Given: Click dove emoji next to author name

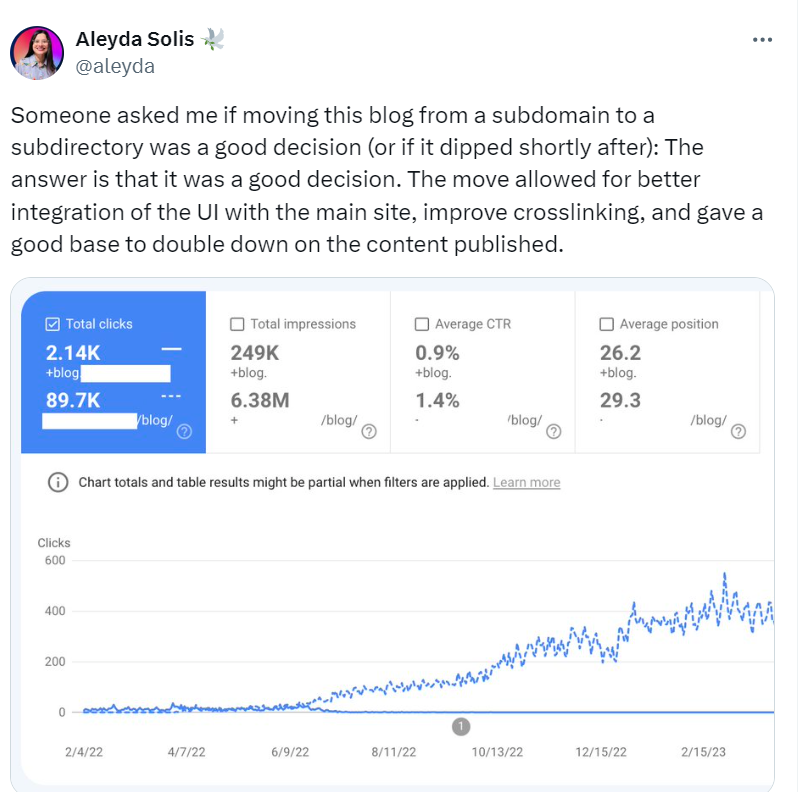Looking at the screenshot, I should [x=212, y=39].
